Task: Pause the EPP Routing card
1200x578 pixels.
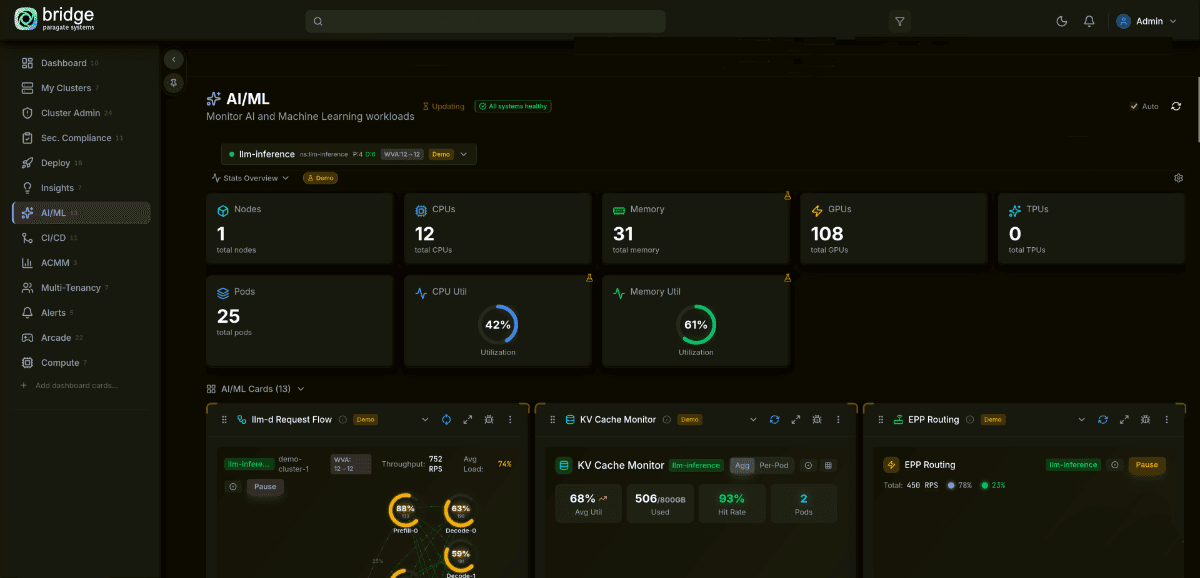Action: pos(1147,465)
